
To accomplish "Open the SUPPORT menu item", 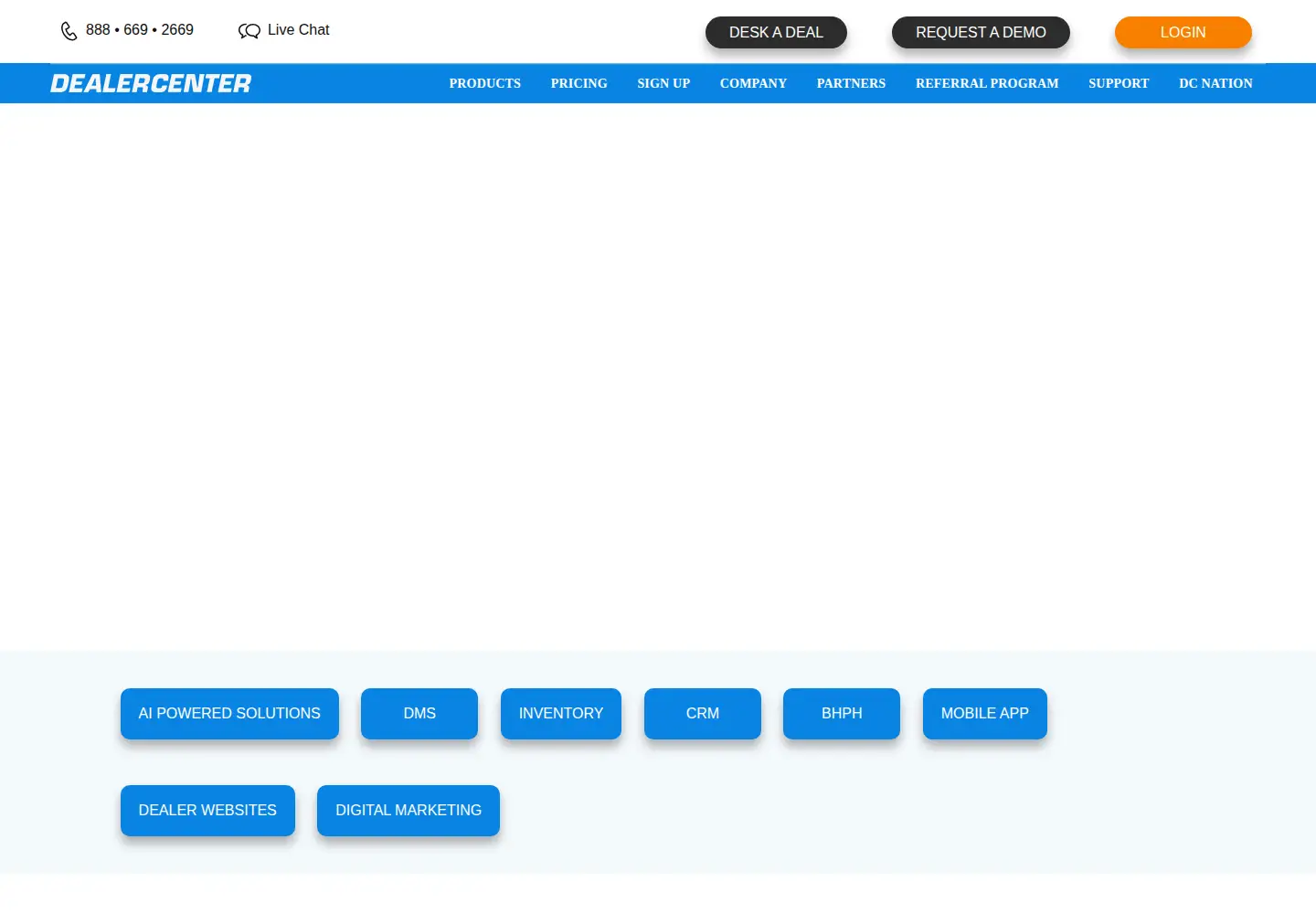I will click(1119, 83).
